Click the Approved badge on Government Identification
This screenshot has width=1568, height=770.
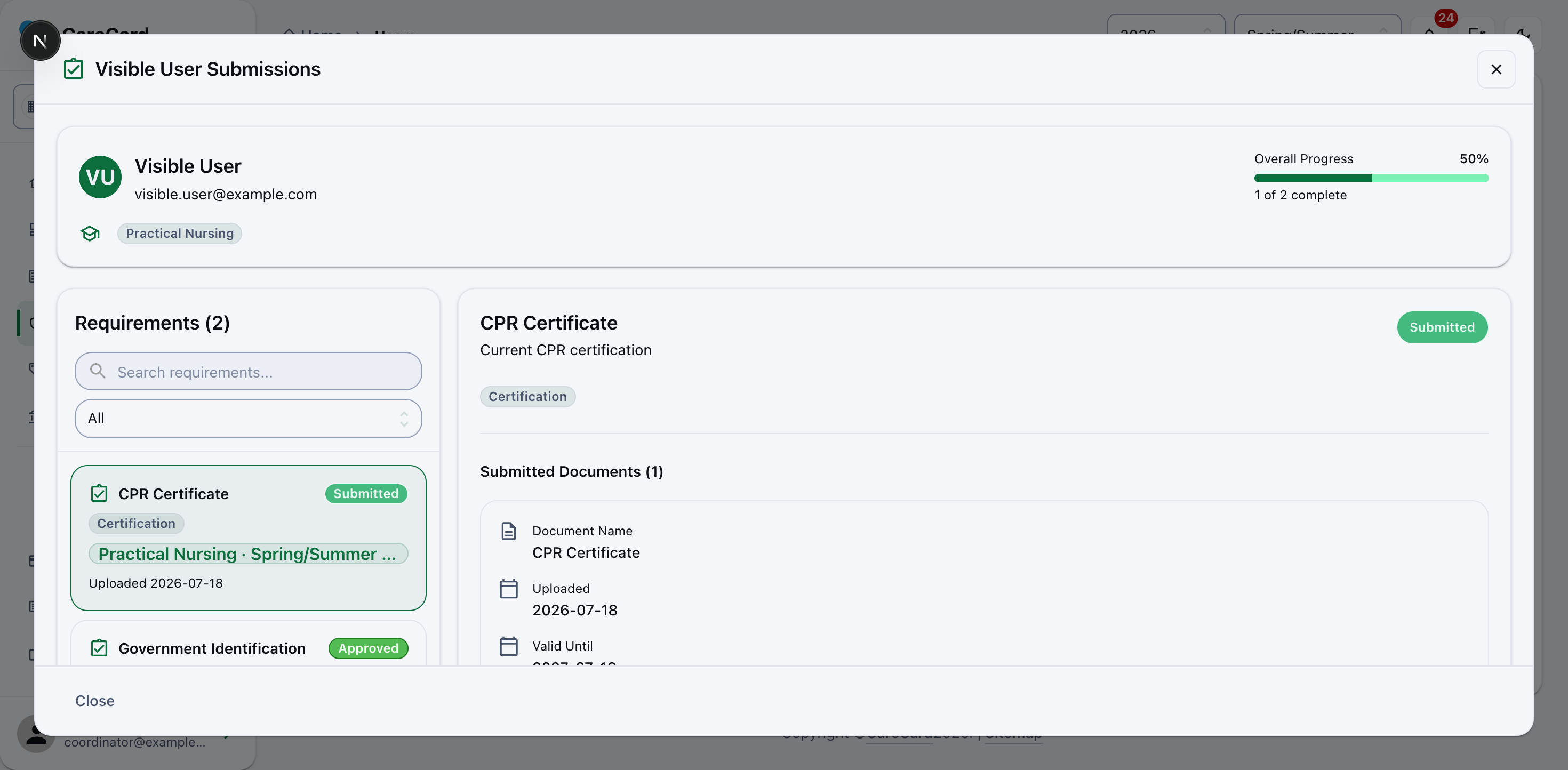point(368,648)
